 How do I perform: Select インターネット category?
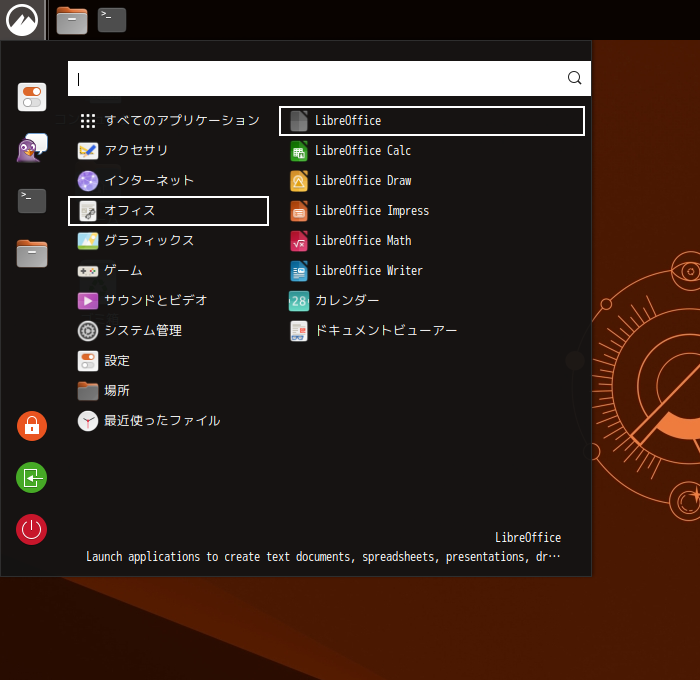click(168, 180)
